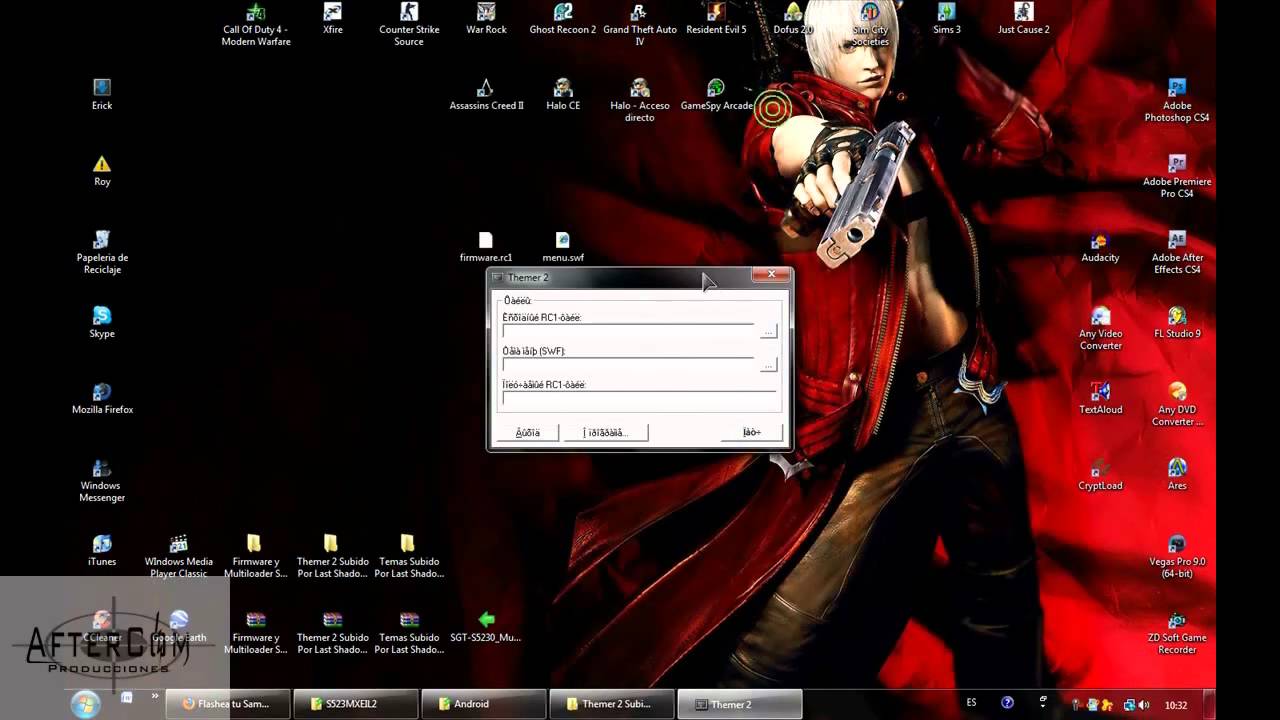Switch to Themer 2 Subi... folder taskbar button
The image size is (1280, 720).
[612, 704]
